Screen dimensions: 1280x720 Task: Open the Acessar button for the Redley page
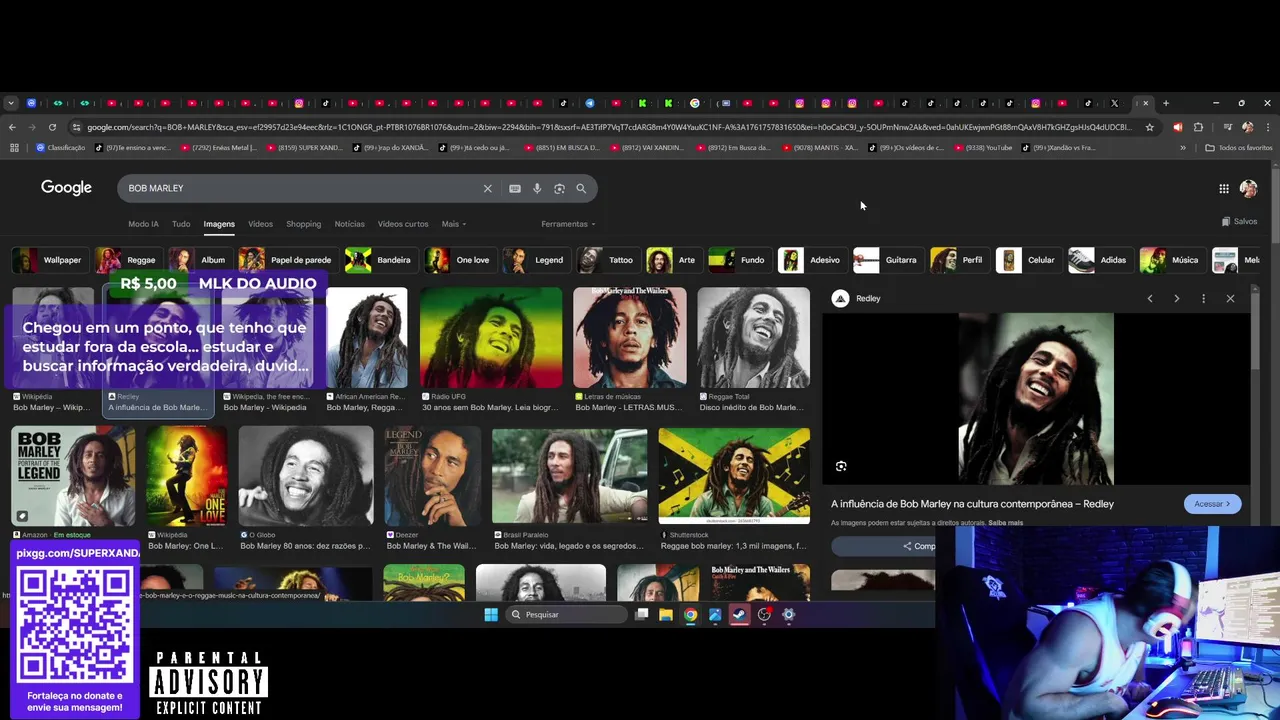[1212, 504]
